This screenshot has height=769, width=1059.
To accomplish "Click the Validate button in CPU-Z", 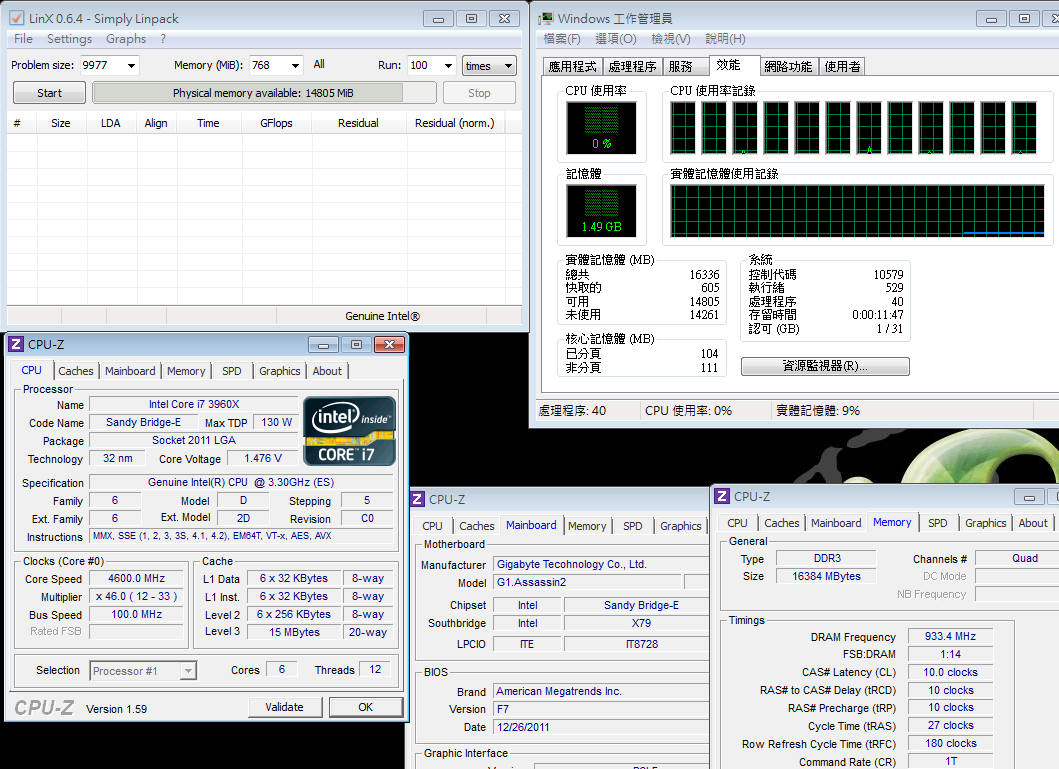I will (284, 707).
